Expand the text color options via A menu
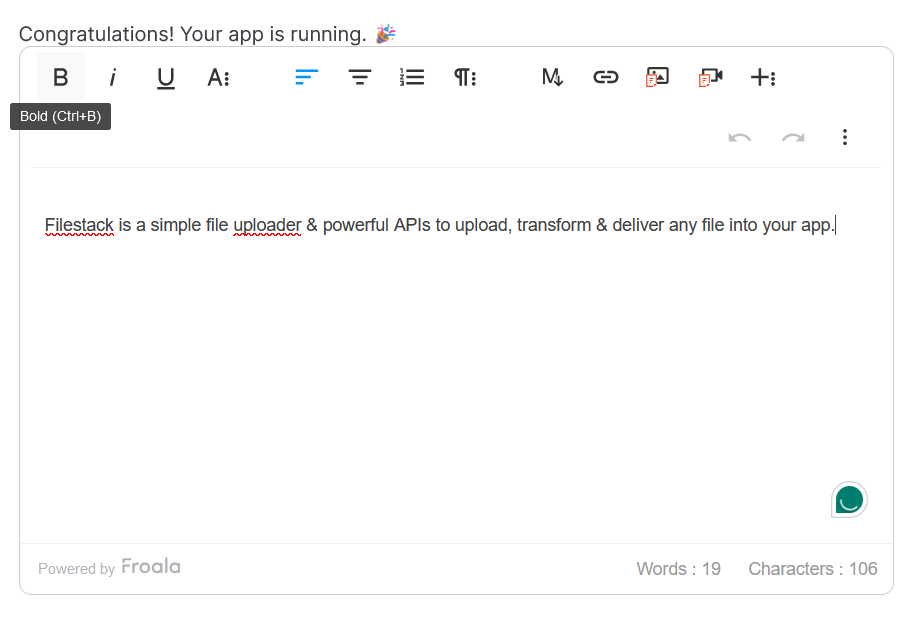This screenshot has width=907, height=632. (218, 77)
